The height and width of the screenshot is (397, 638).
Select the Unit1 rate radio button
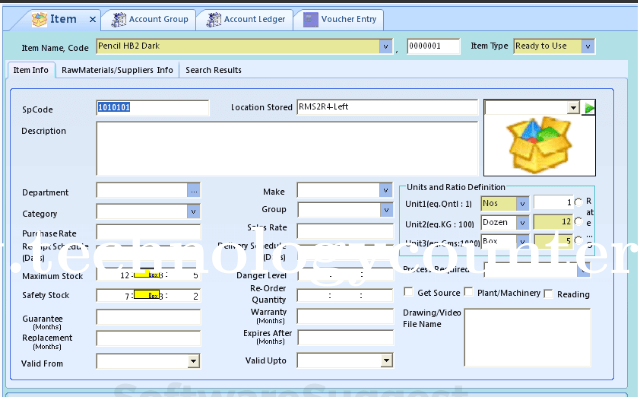pos(579,202)
